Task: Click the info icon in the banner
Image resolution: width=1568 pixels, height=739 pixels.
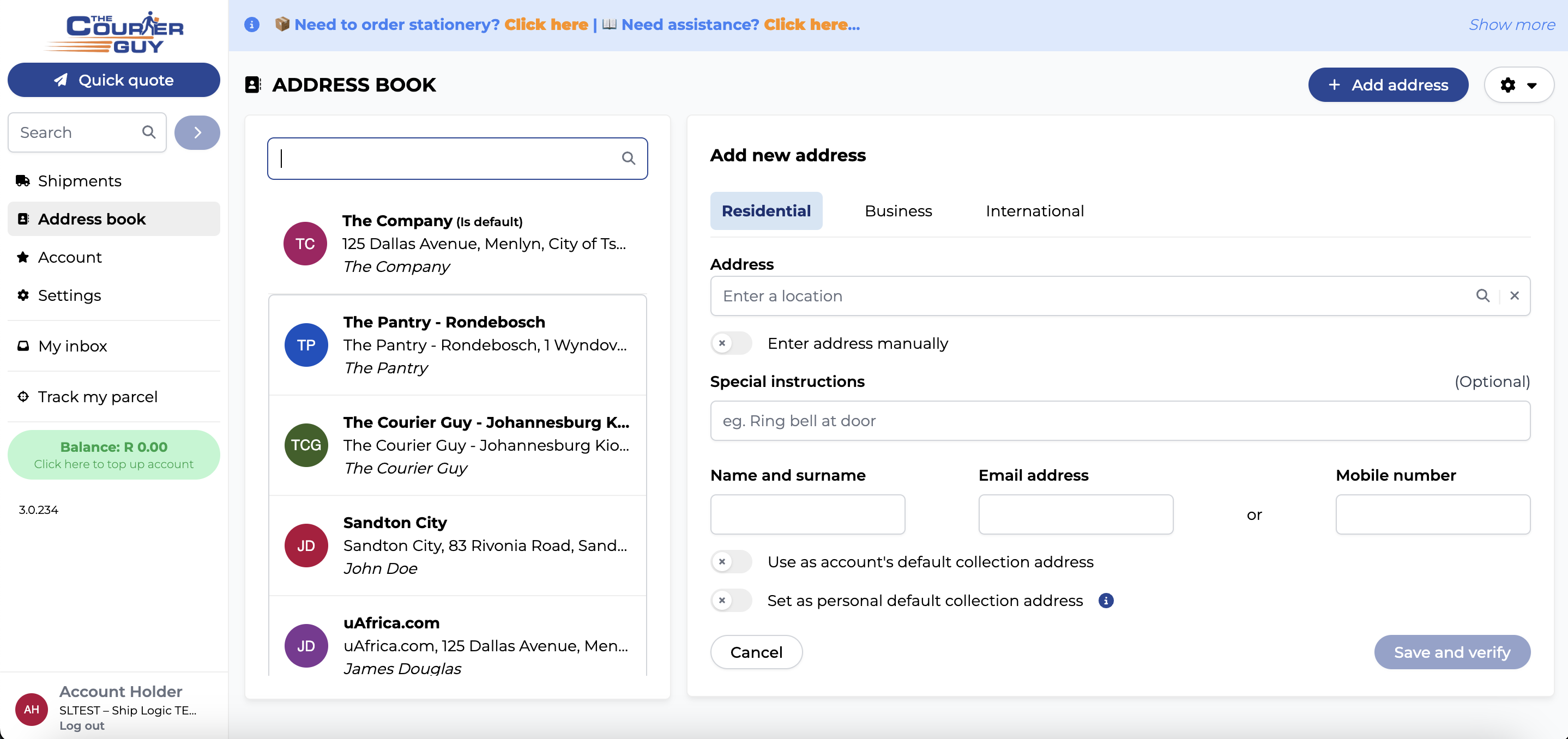Action: (x=251, y=25)
